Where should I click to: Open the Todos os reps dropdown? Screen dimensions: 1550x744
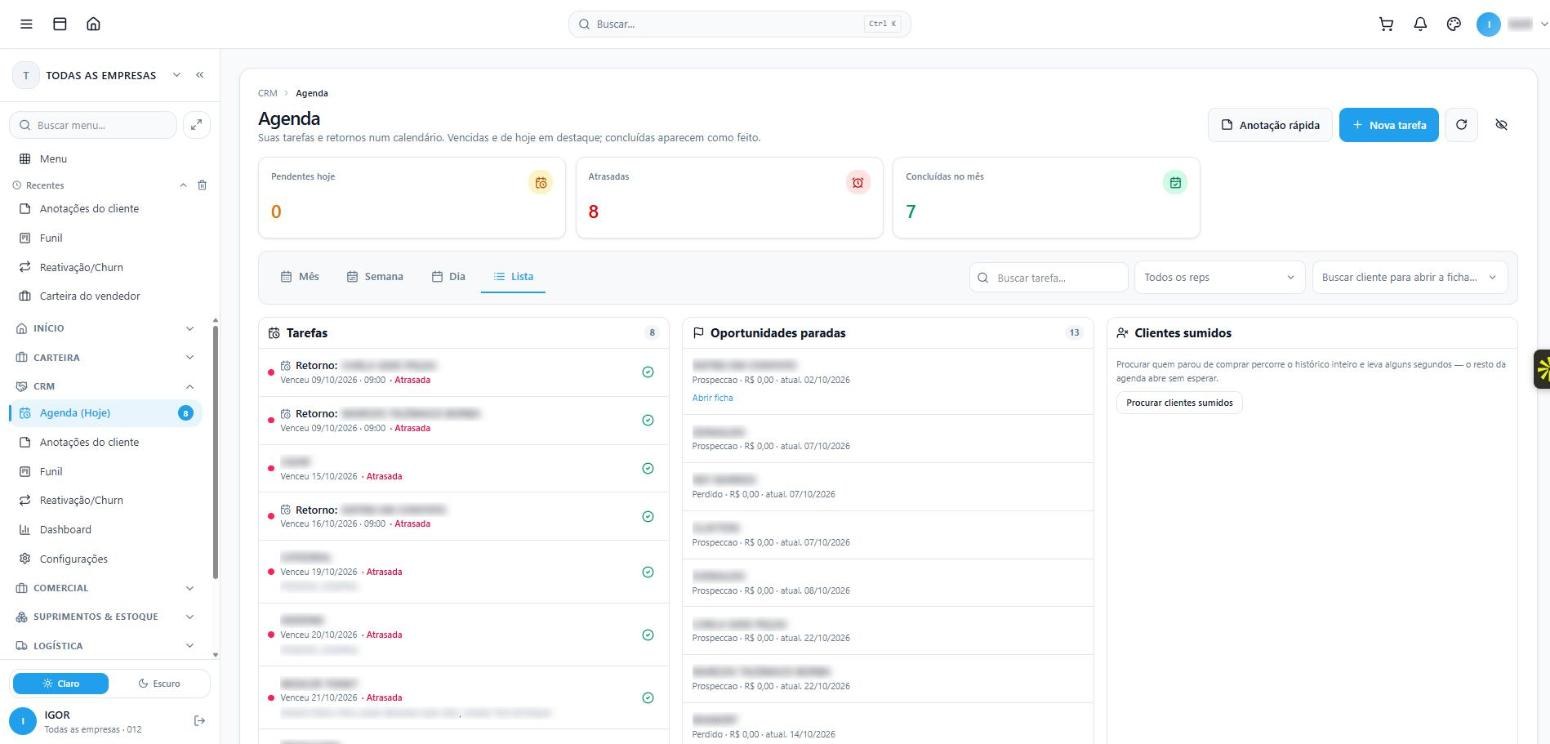point(1219,277)
